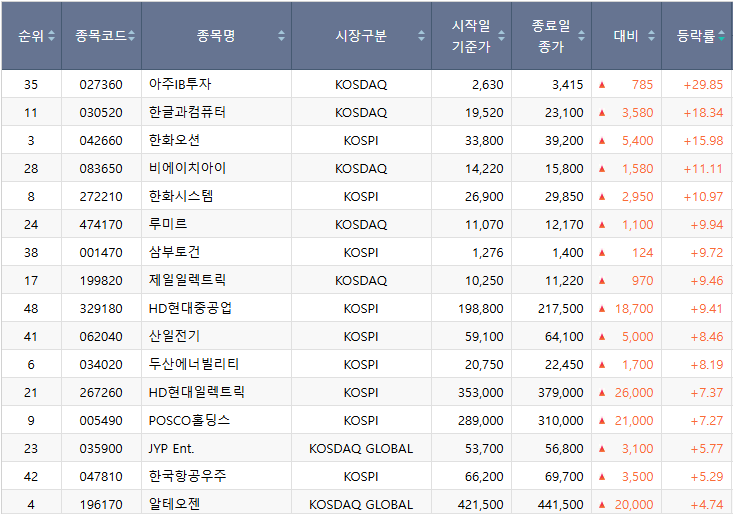Click stock code 001470
This screenshot has width=733, height=514.
(x=101, y=253)
